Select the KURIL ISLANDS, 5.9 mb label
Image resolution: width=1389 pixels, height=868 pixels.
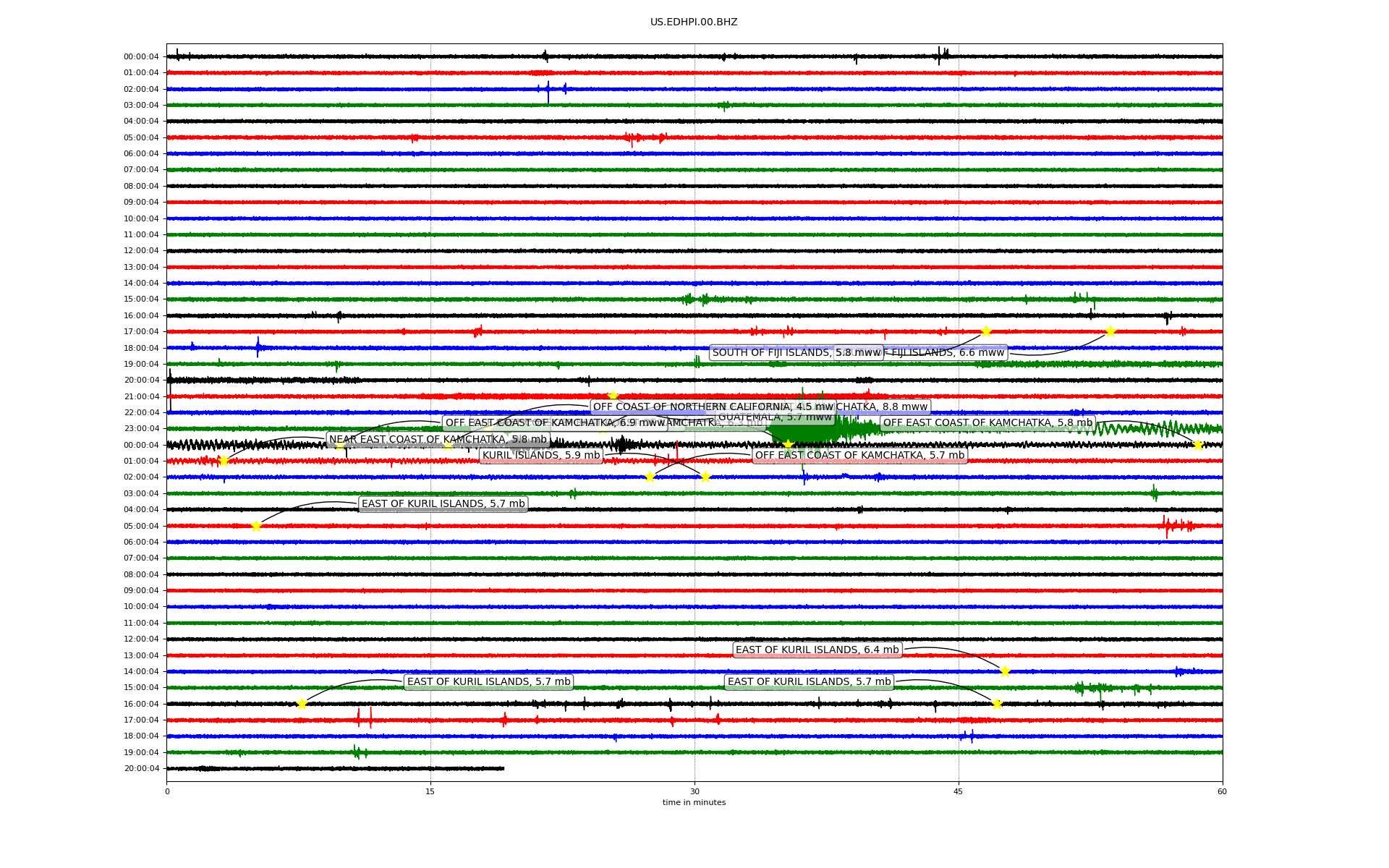coord(541,456)
